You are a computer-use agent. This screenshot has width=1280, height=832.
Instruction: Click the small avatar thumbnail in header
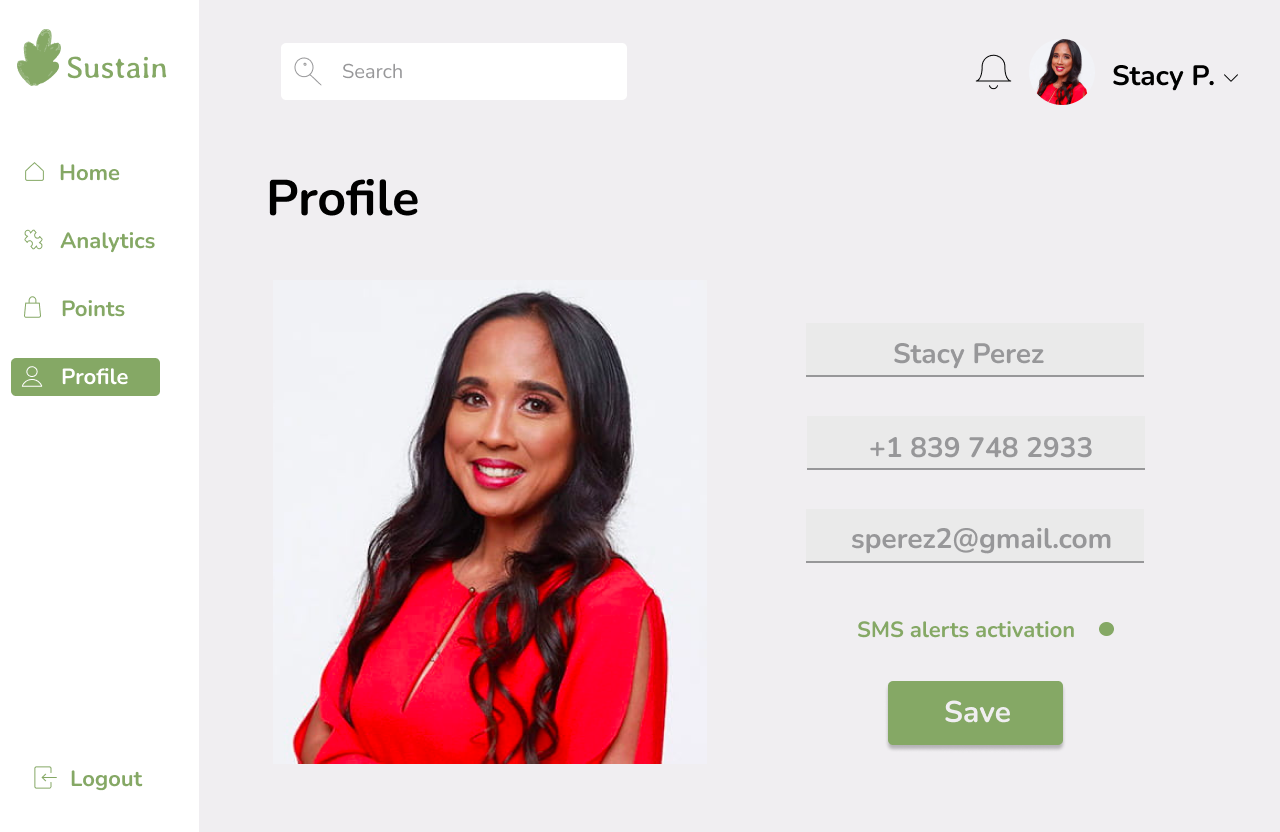[x=1061, y=72]
